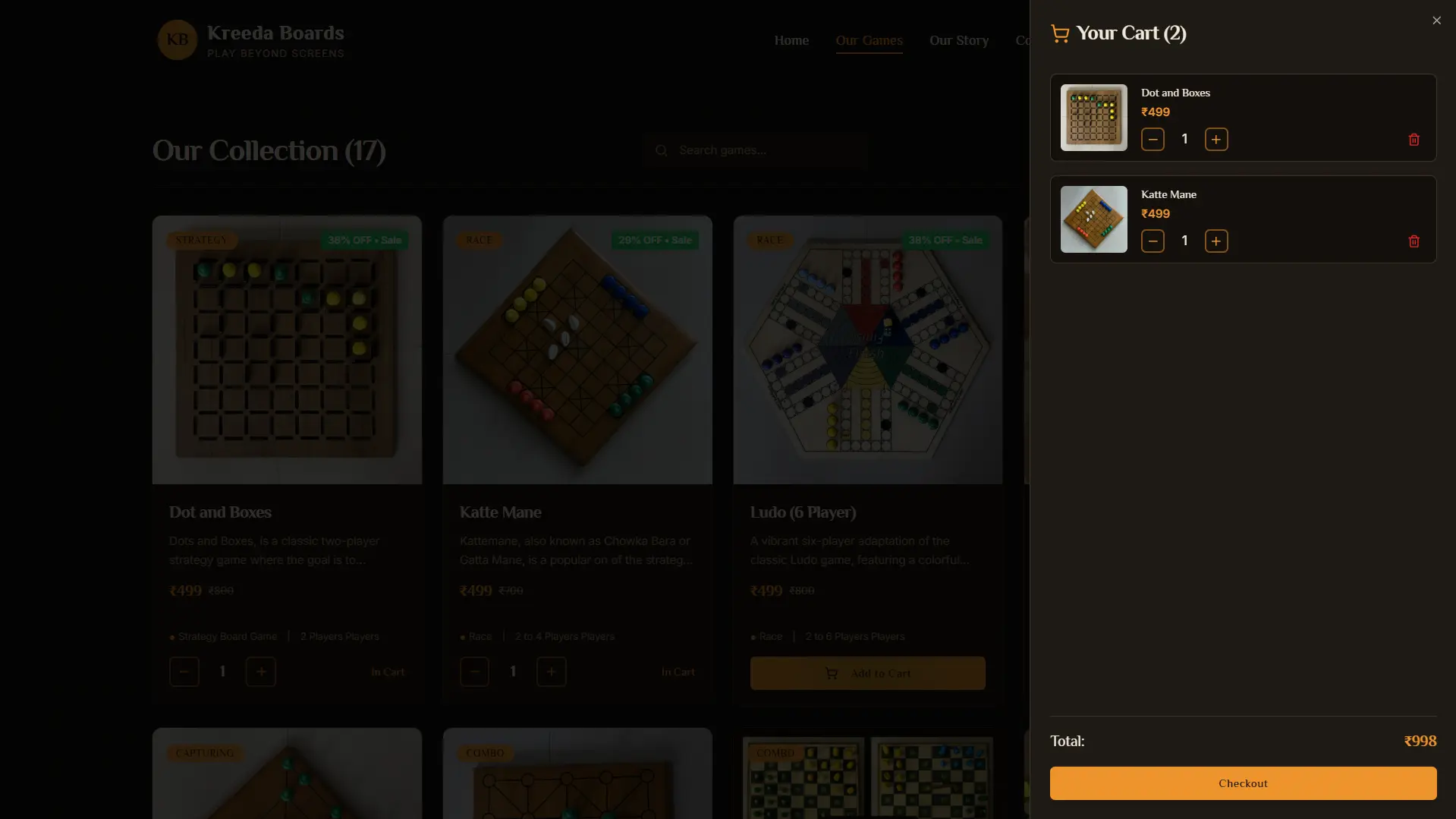Click the Search games input field
The image size is (1456, 819).
(755, 150)
